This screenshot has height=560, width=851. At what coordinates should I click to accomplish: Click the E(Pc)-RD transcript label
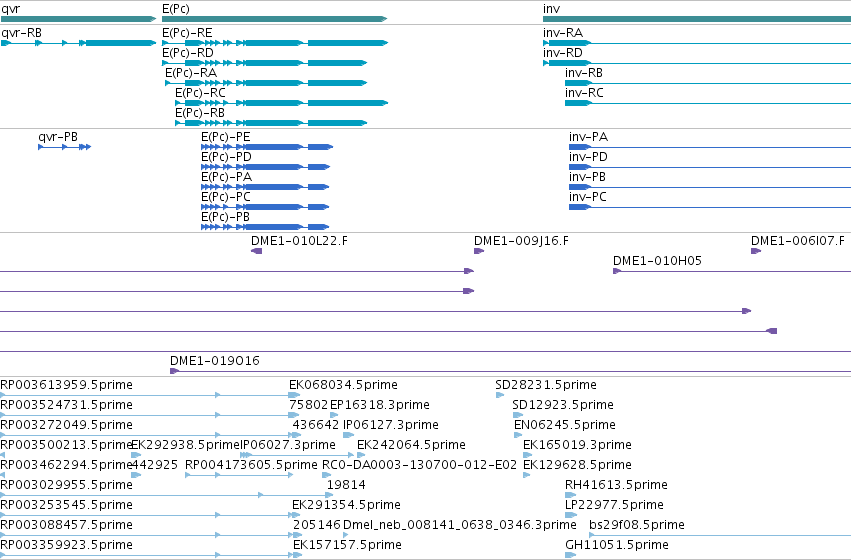point(188,53)
